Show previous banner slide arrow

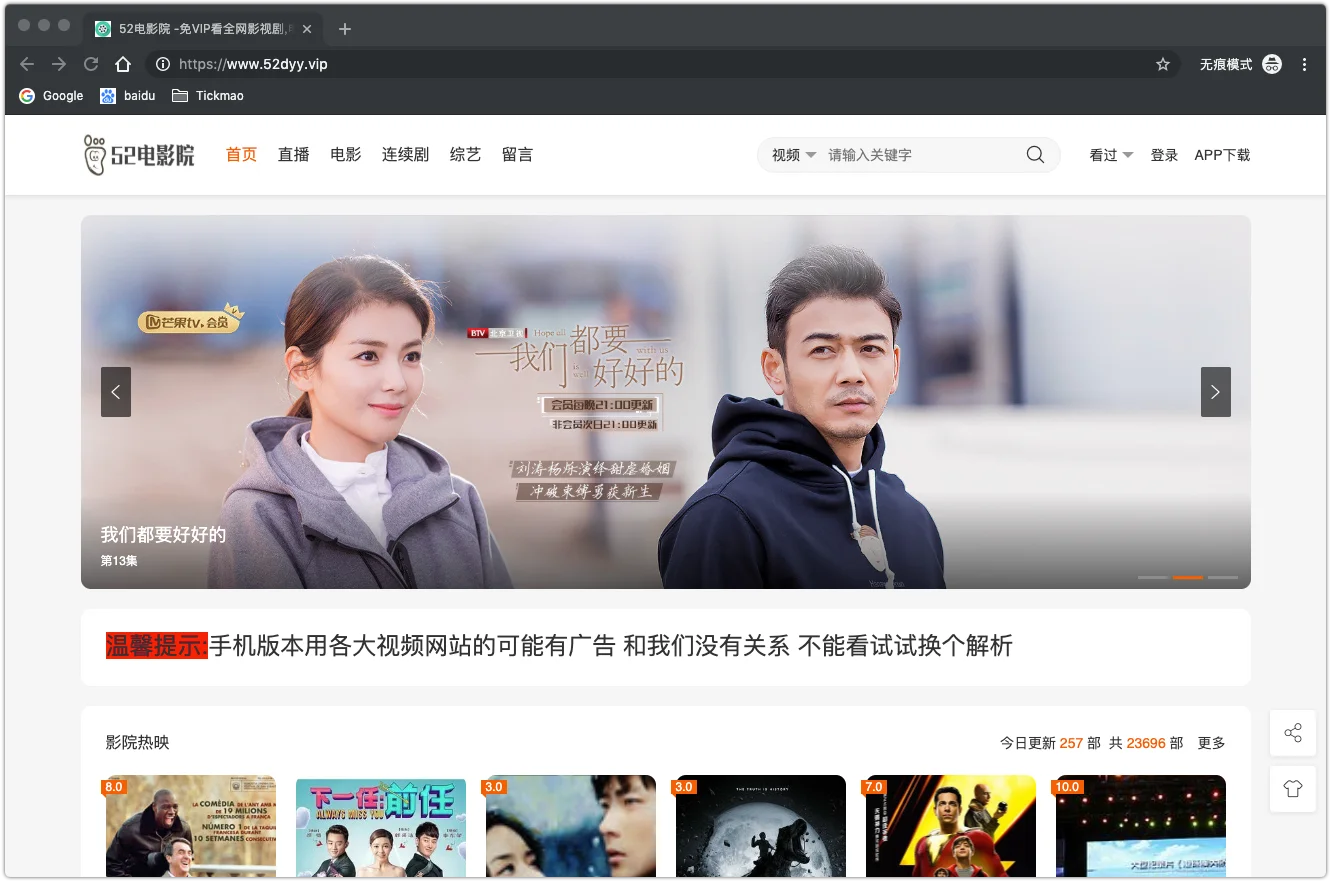click(116, 392)
